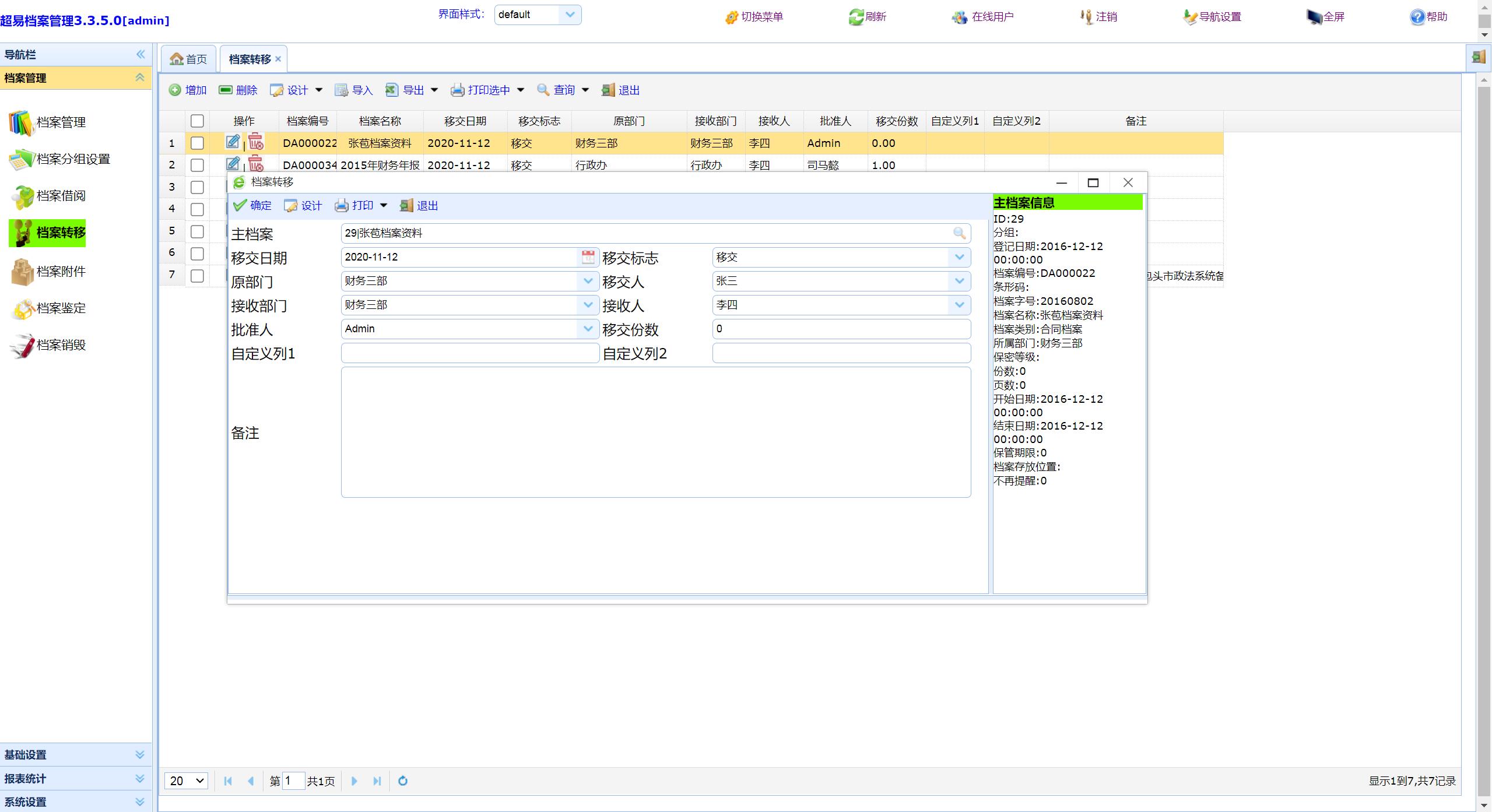Image resolution: width=1492 pixels, height=812 pixels.
Task: Open the 接收人 dropdown
Action: [x=959, y=305]
